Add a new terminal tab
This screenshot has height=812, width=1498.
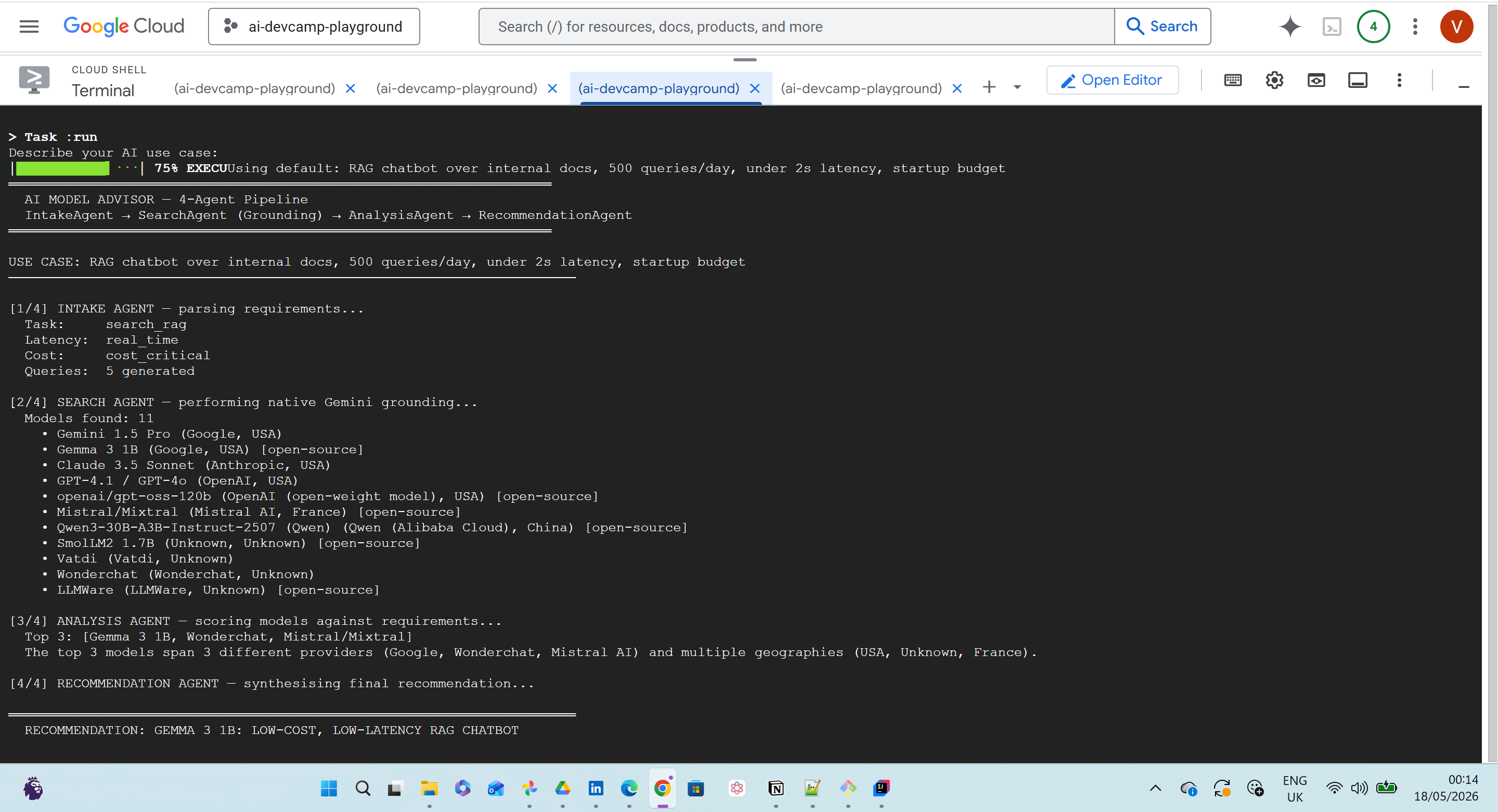[x=989, y=87]
